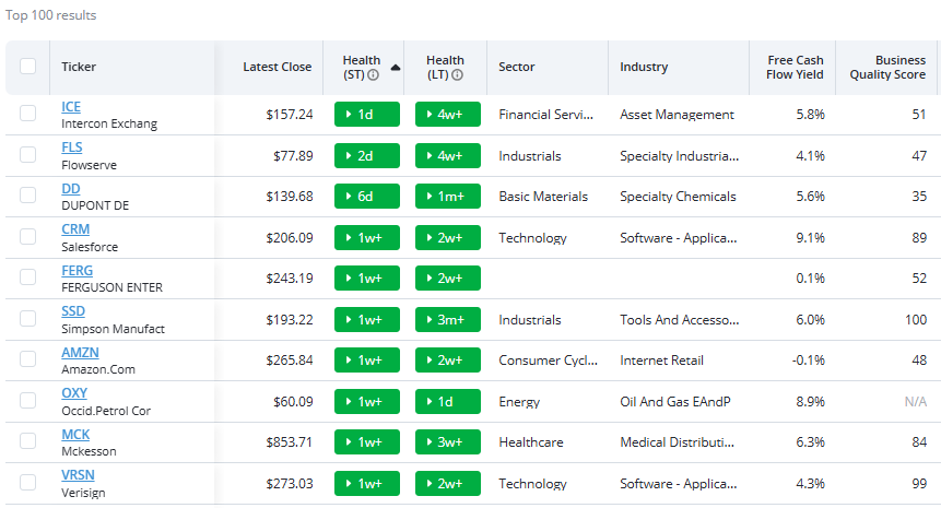Toggle the select-all checkbox in header
The width and height of the screenshot is (941, 508).
click(x=28, y=66)
